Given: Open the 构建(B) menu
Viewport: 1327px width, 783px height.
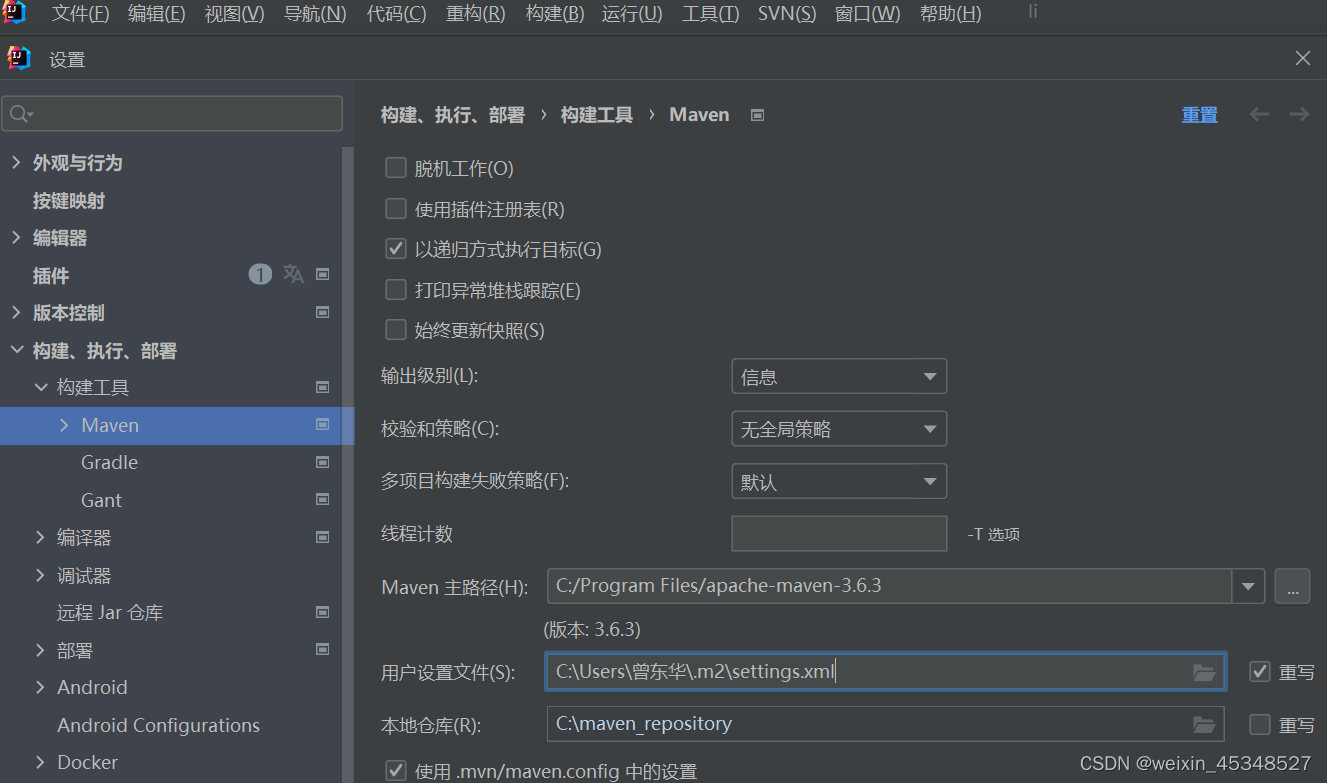Looking at the screenshot, I should coord(555,14).
